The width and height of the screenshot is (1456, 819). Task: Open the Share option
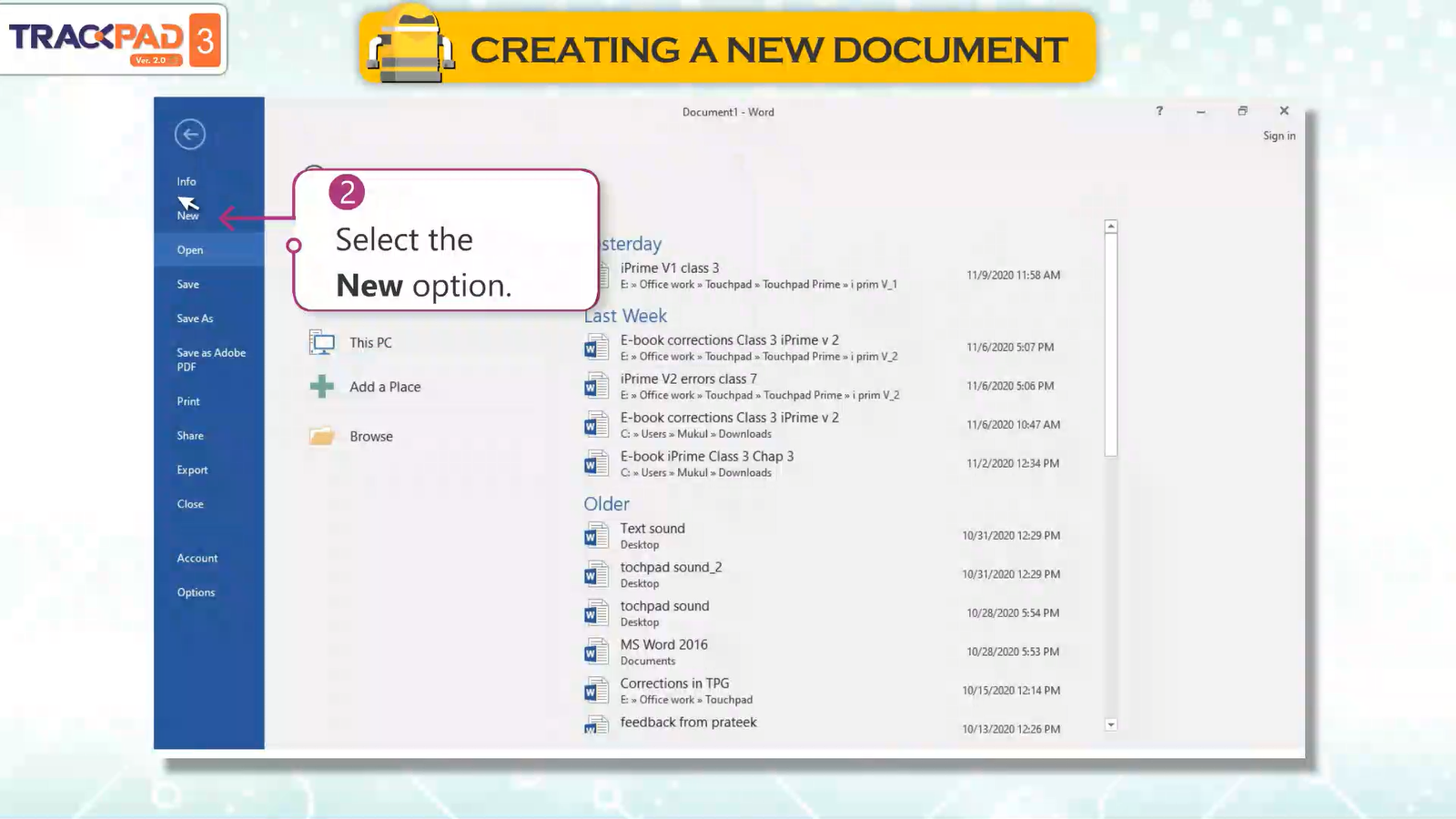tap(190, 436)
